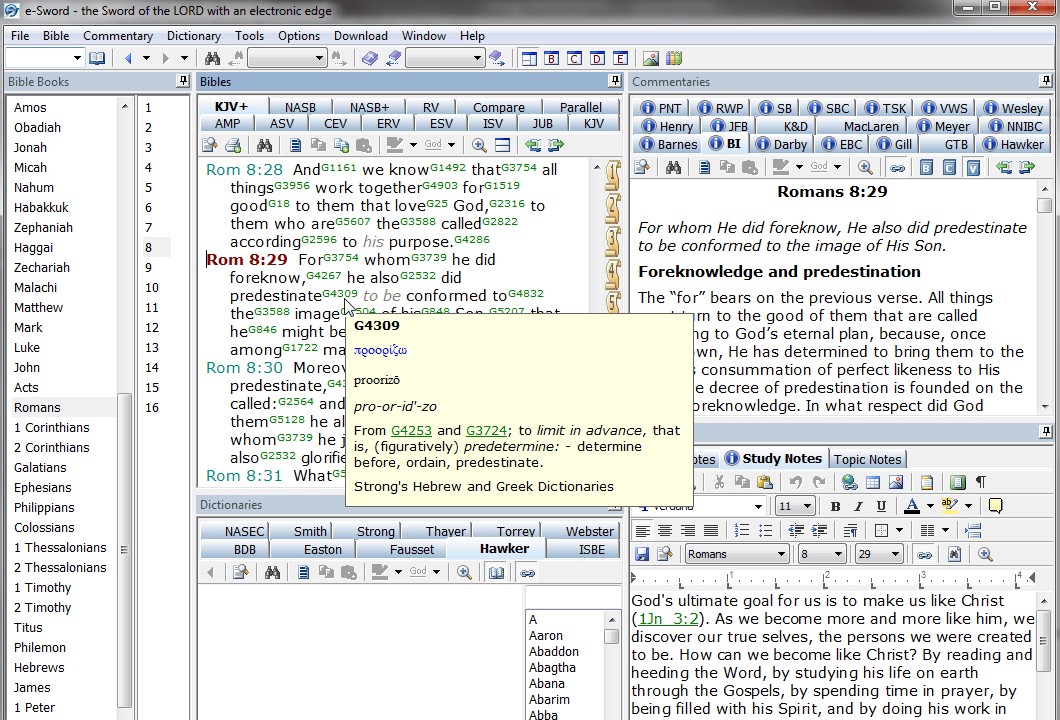Image resolution: width=1060 pixels, height=720 pixels.
Task: Click the Commentaries text vertical scrollbar
Action: [1045, 297]
